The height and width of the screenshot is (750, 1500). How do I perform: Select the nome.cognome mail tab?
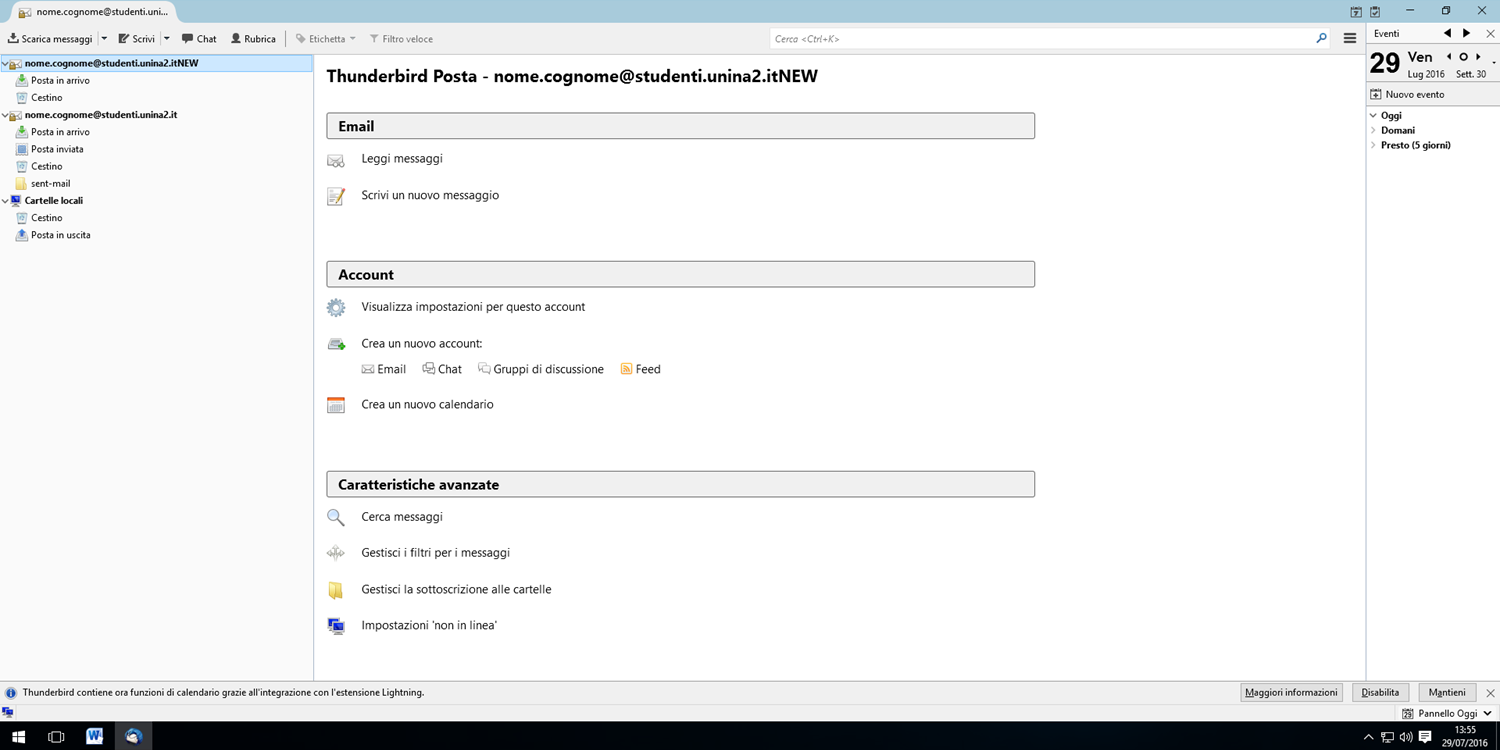point(93,12)
